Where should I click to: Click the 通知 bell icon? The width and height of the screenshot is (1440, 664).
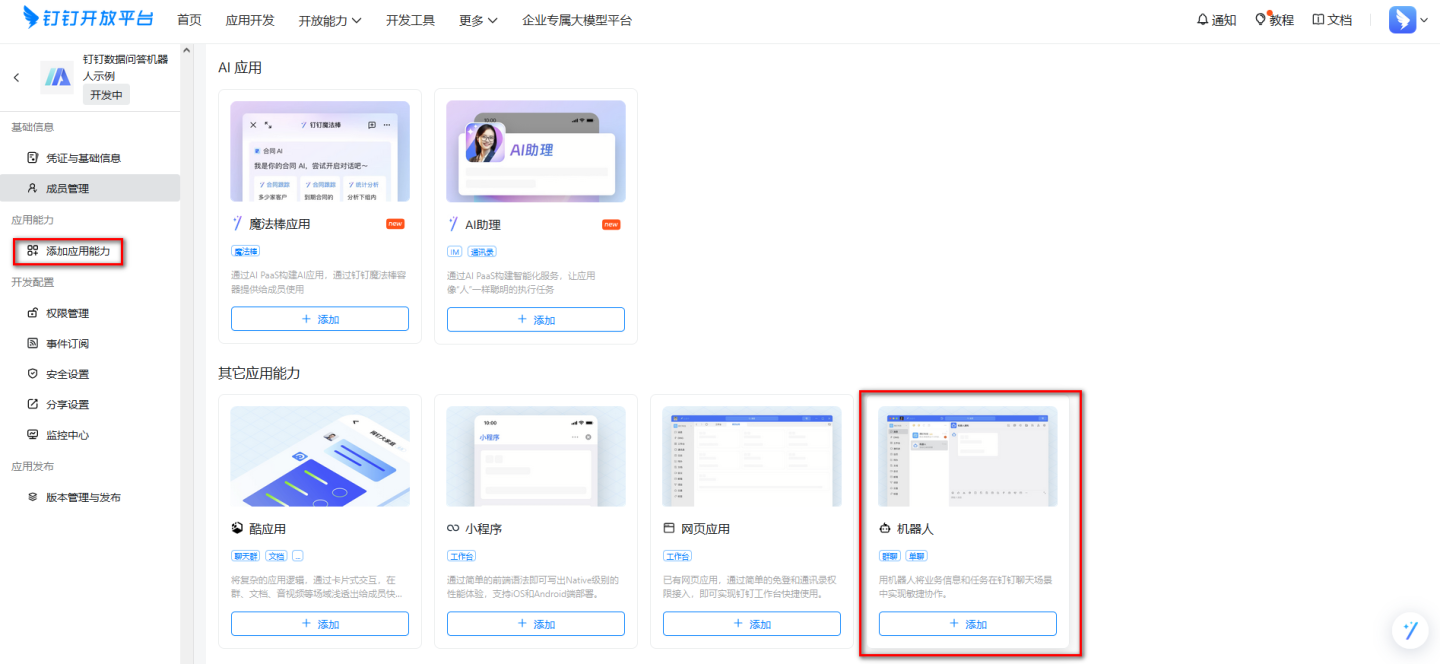tap(1215, 19)
